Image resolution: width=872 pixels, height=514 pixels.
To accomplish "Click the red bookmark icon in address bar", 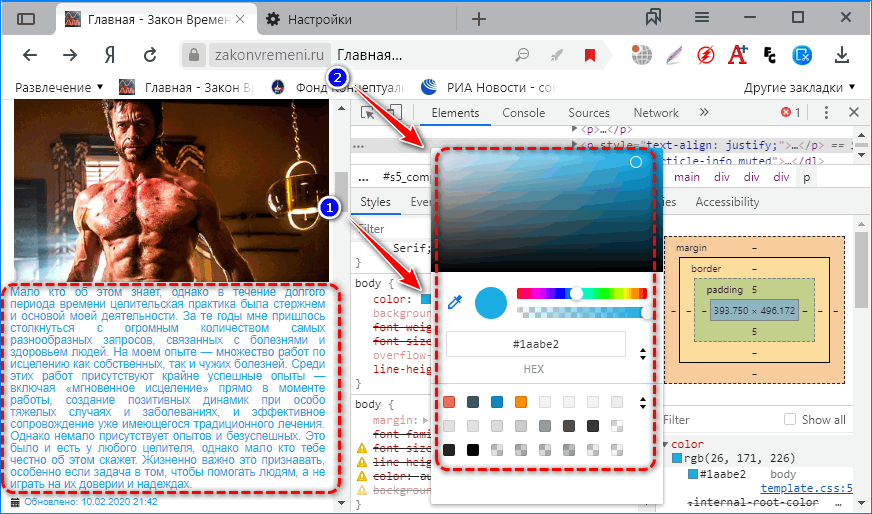I will [590, 54].
